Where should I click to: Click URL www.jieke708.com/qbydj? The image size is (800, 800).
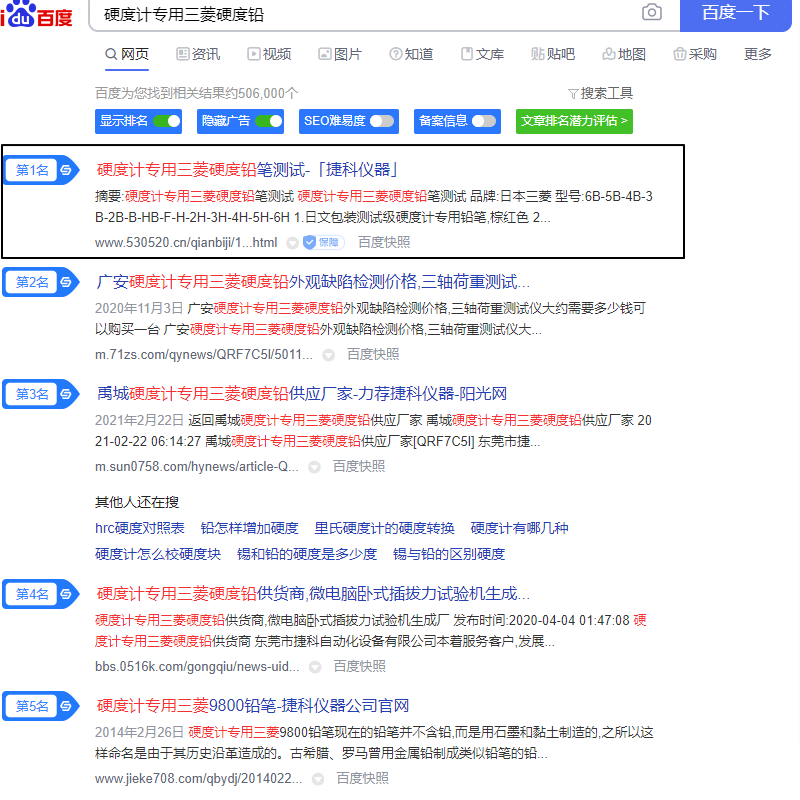click(198, 779)
